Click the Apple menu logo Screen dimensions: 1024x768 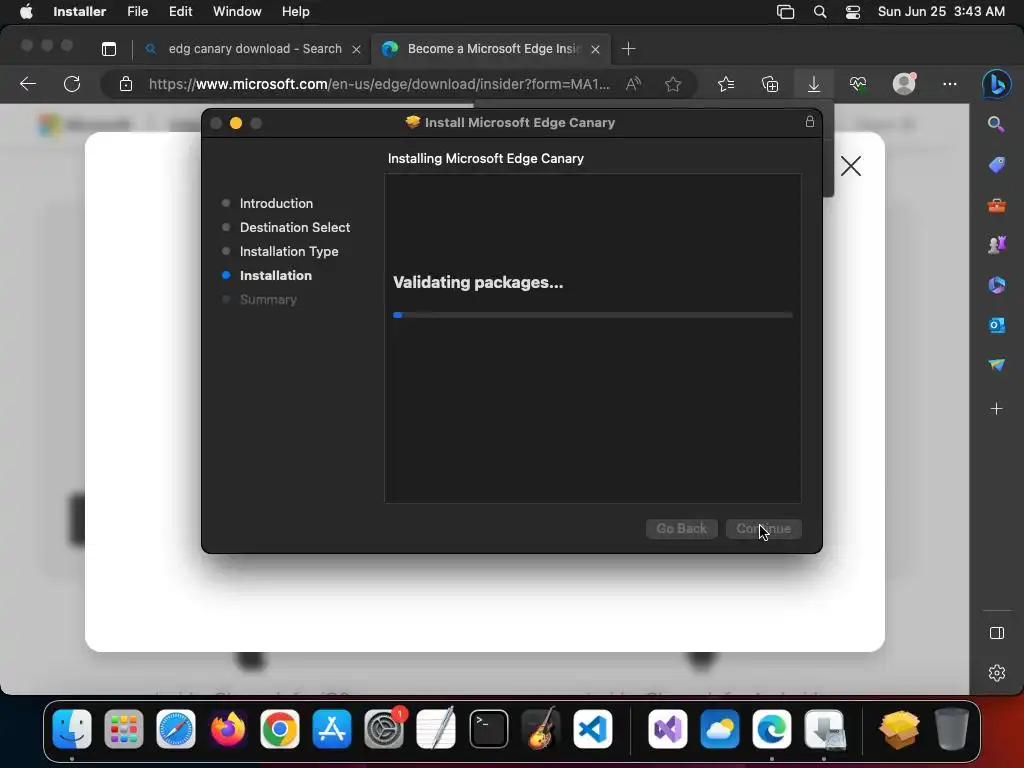click(26, 12)
